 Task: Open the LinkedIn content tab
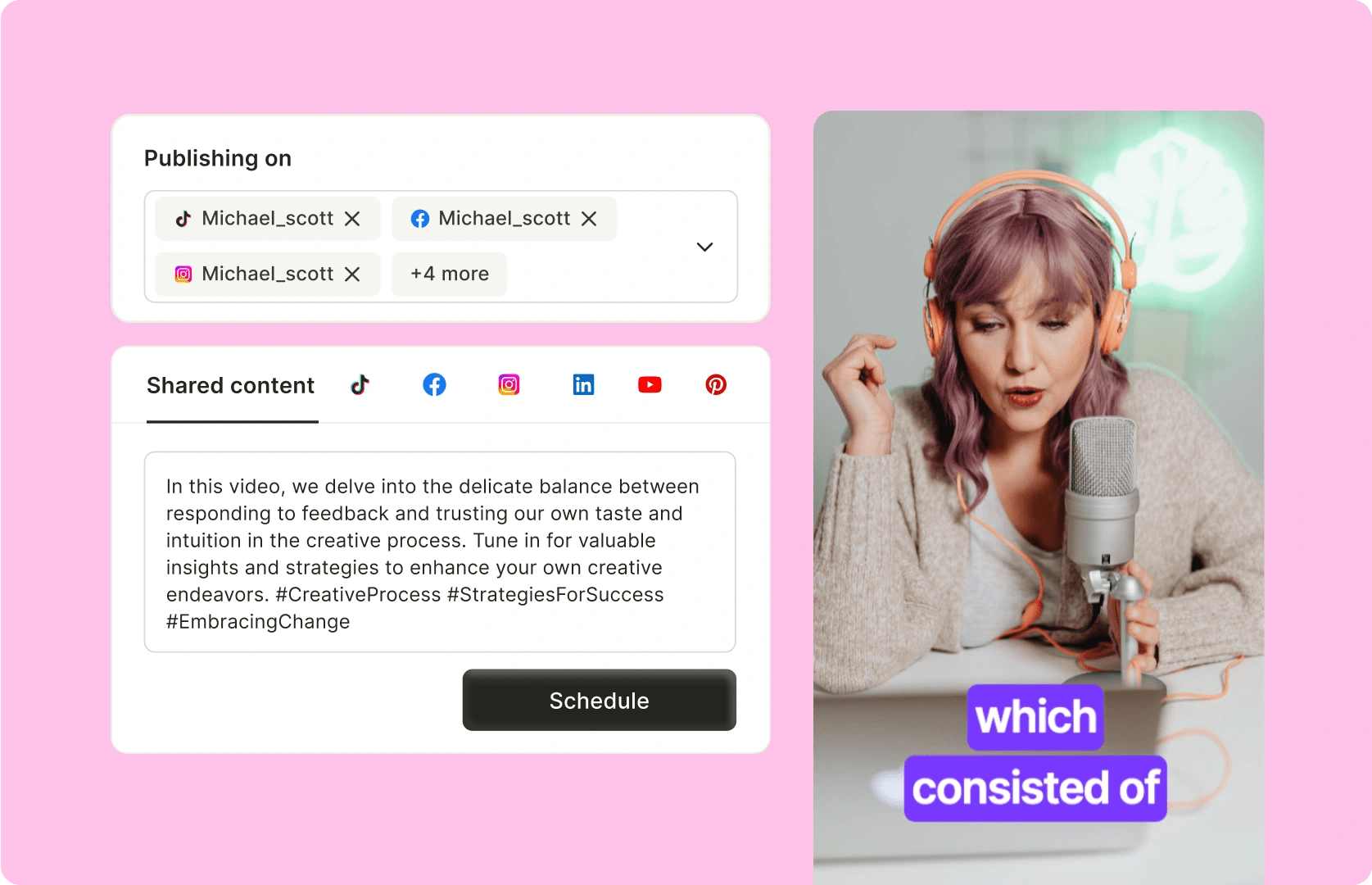click(x=583, y=384)
